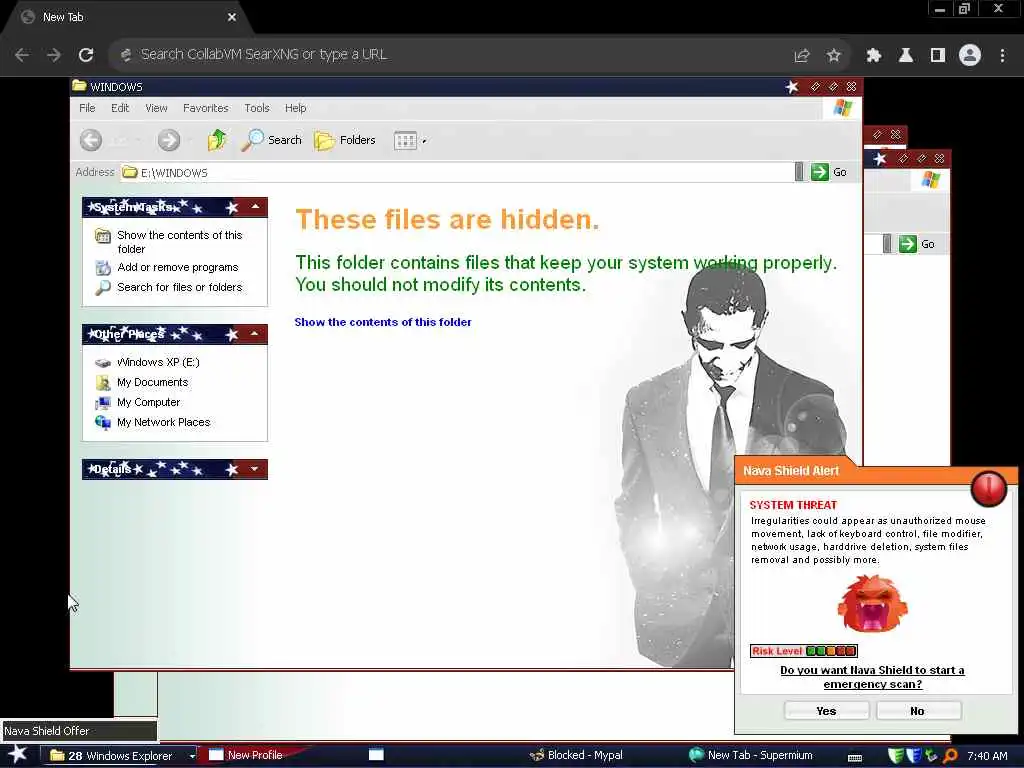Screen dimensions: 1024x768
Task: Open My Computer from Other Places
Action: pos(148,402)
